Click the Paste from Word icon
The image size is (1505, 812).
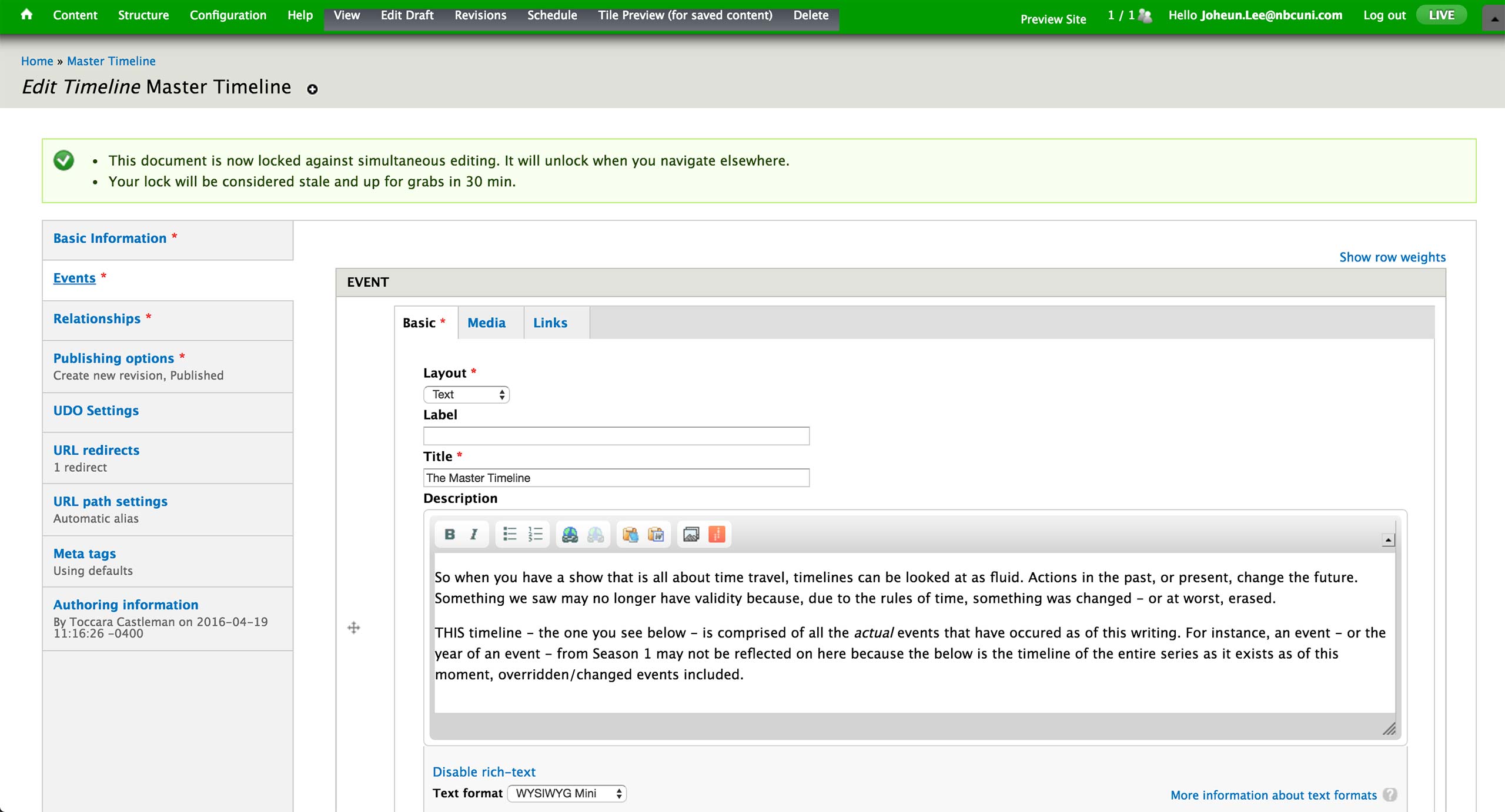[x=655, y=534]
